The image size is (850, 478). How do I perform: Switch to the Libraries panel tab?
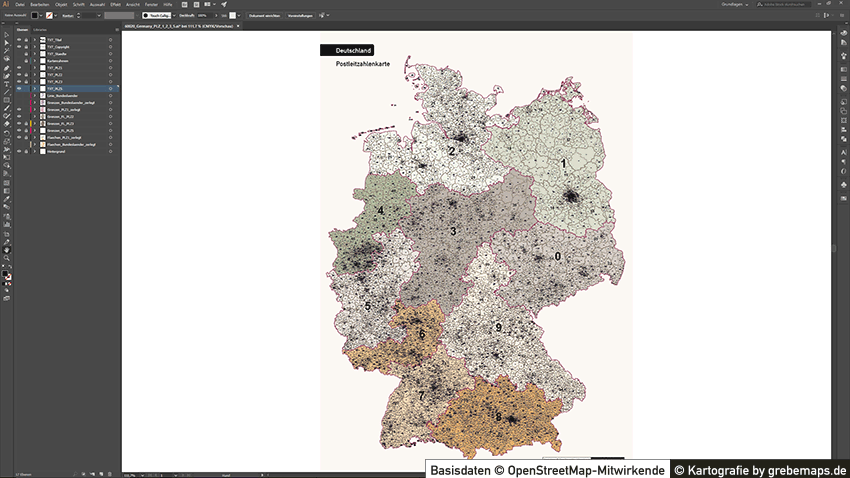(x=40, y=30)
